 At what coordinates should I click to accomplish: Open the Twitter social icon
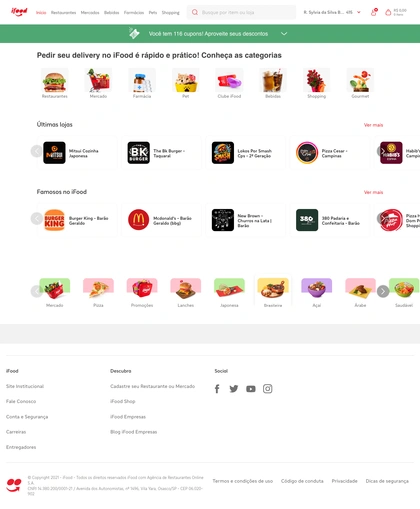[x=234, y=389]
